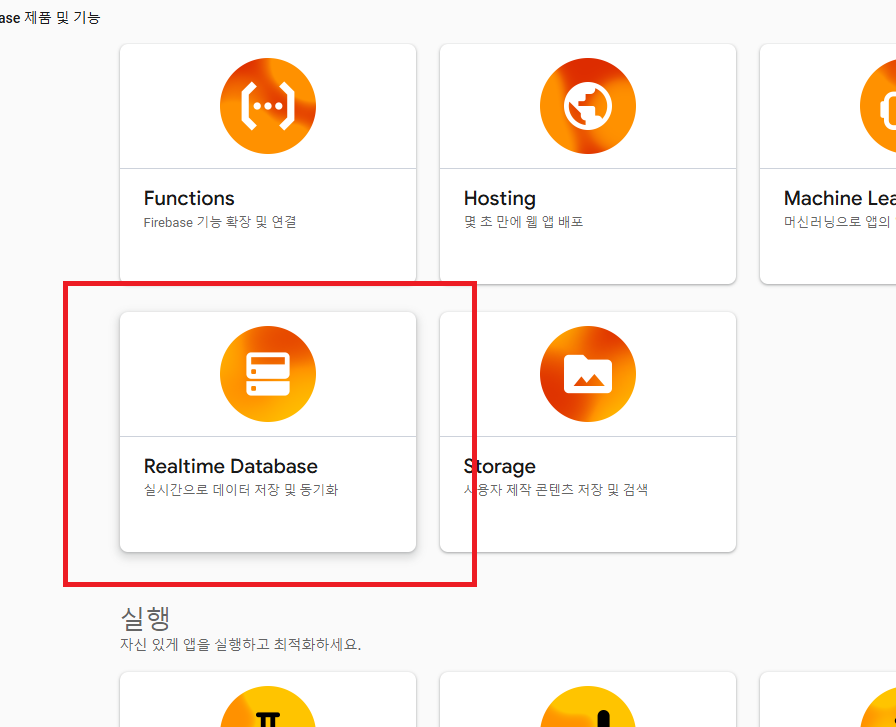Open the Machine Learning card title
Screen dimensions: 896x727
[839, 198]
